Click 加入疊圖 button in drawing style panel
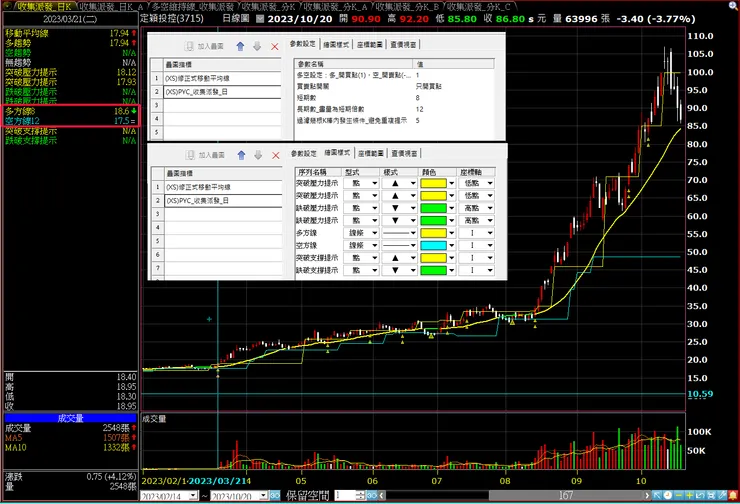This screenshot has width=740, height=504. pos(205,155)
